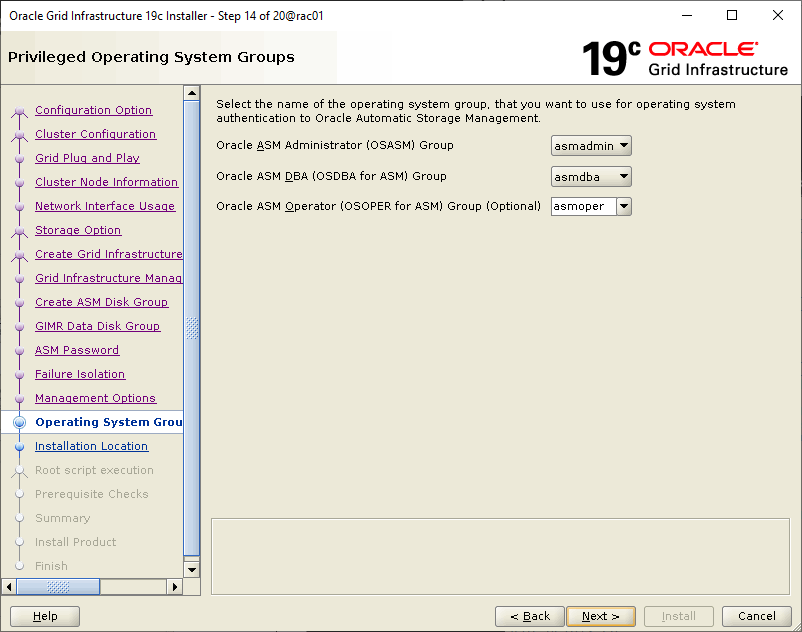Image resolution: width=802 pixels, height=632 pixels.
Task: Minimize the installer window
Action: click(687, 15)
